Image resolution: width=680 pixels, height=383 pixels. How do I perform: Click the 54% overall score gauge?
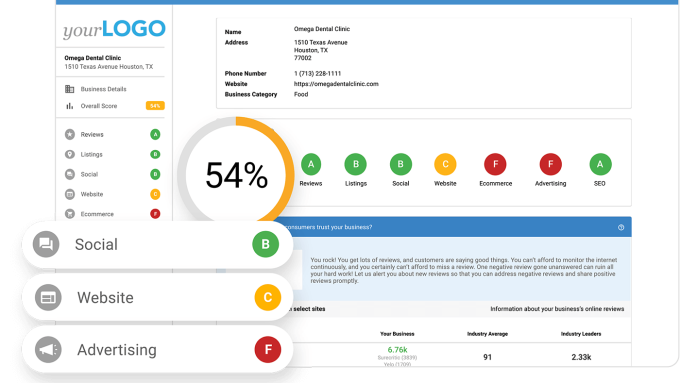[x=236, y=175]
